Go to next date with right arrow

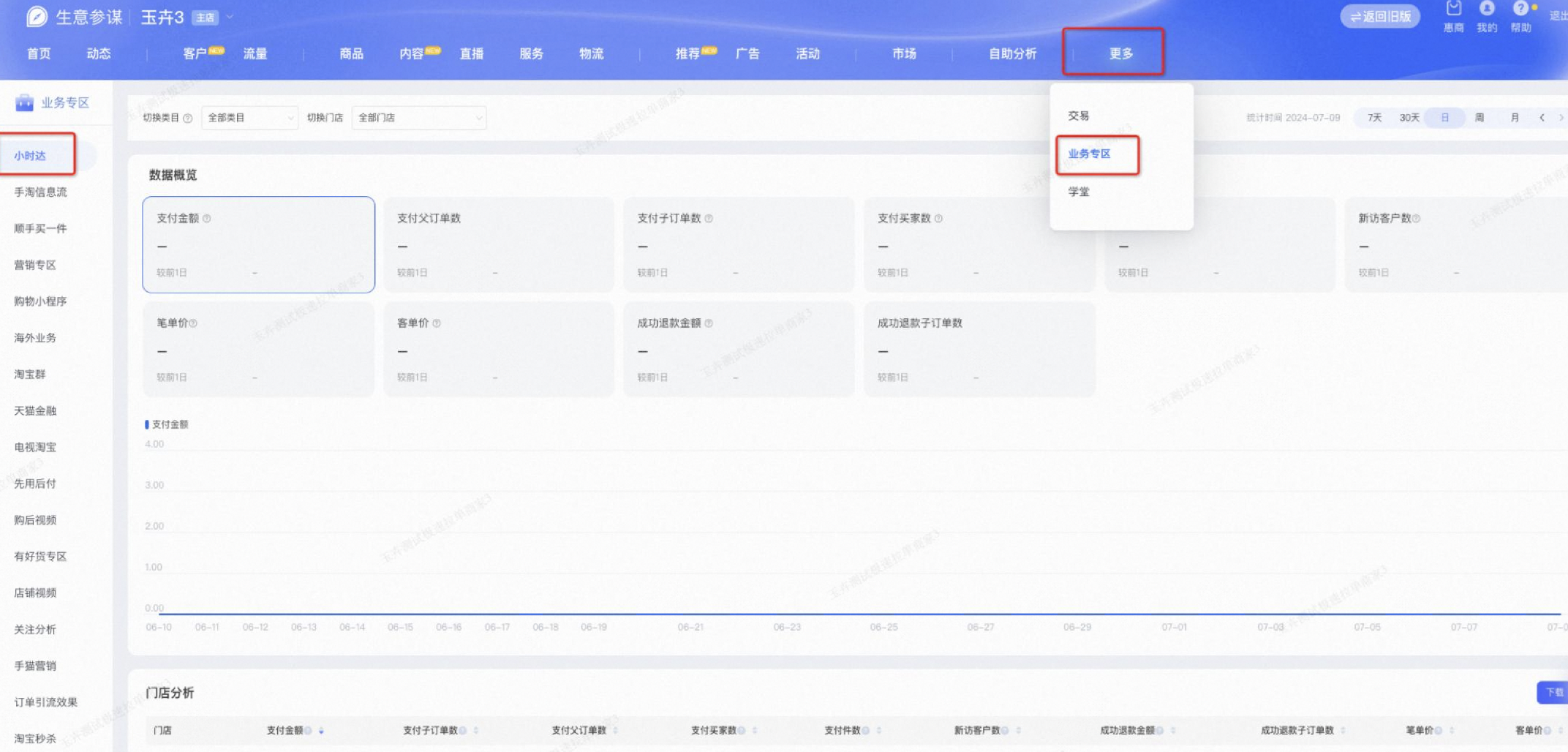pyautogui.click(x=1561, y=118)
